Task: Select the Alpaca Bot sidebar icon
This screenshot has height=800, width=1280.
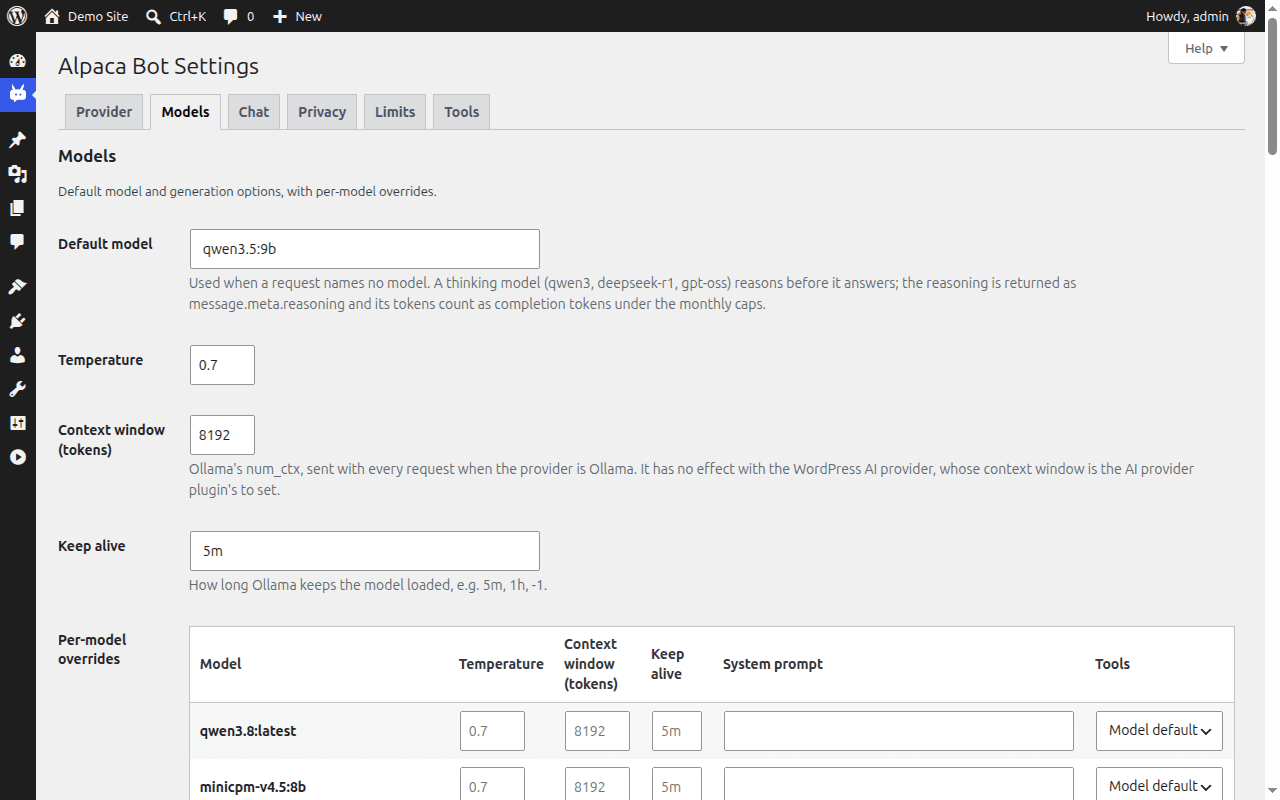Action: point(17,94)
